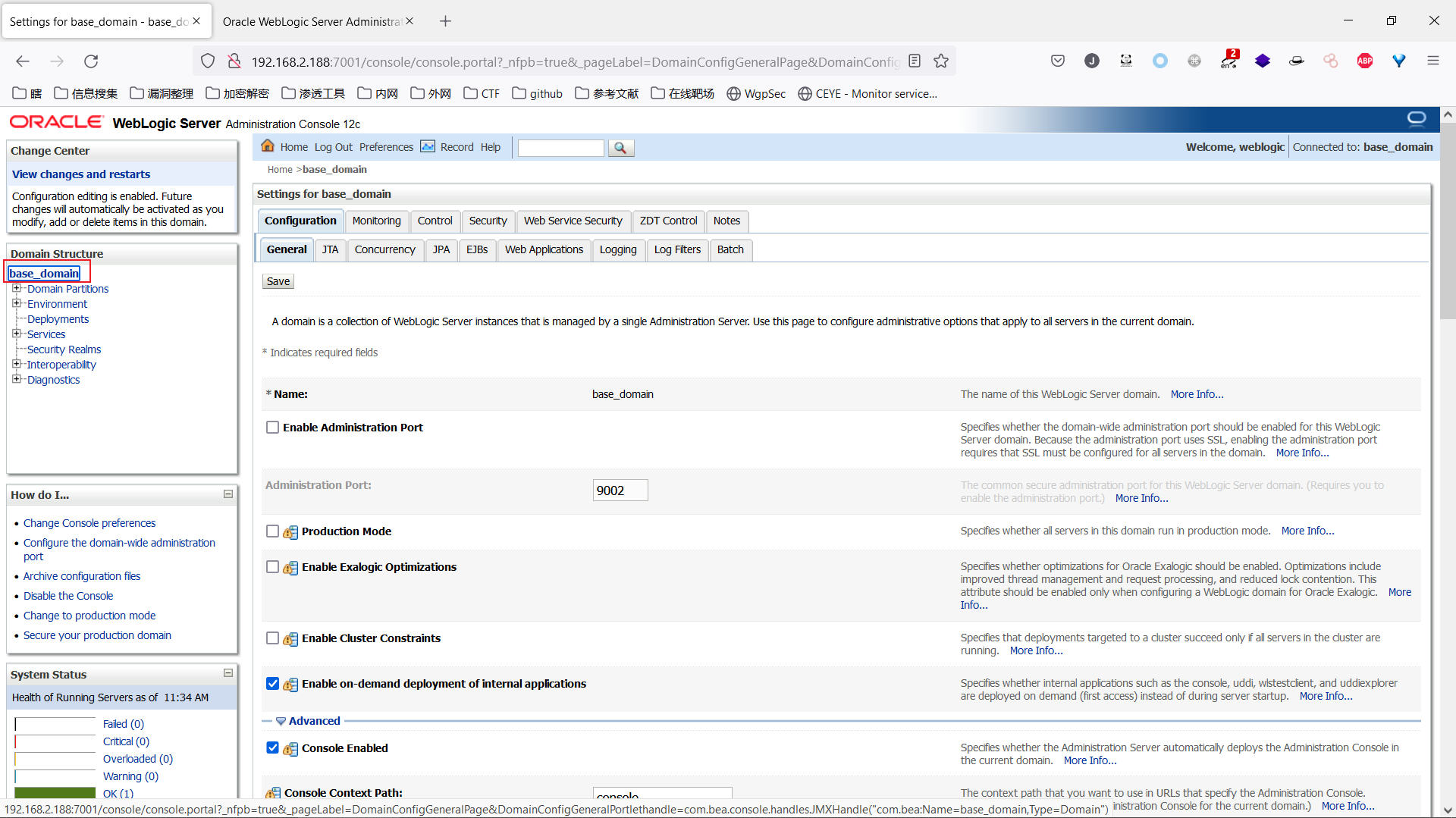Toggle the reader view icon in address bar
This screenshot has width=1456, height=818.
tap(915, 61)
